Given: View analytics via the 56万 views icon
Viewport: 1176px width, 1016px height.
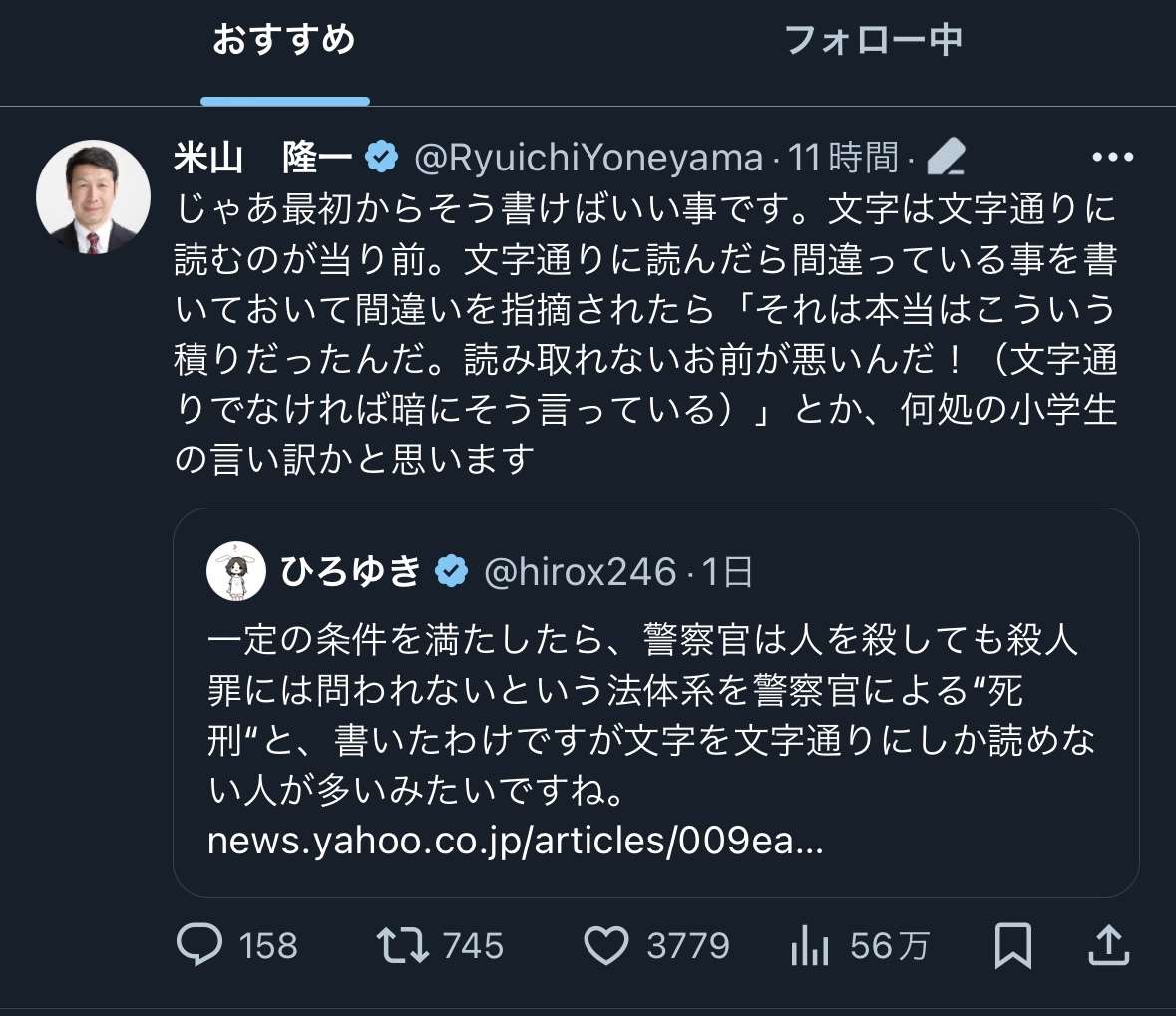Looking at the screenshot, I should [x=810, y=945].
